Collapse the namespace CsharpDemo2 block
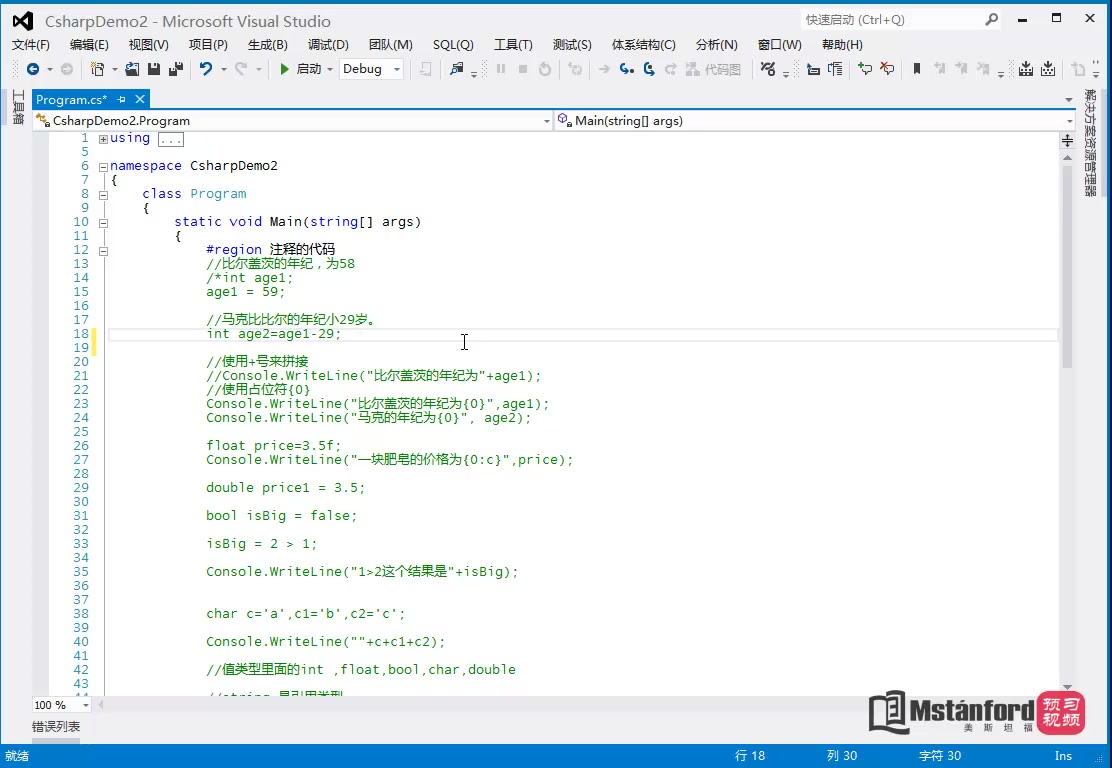The image size is (1112, 768). coord(104,167)
